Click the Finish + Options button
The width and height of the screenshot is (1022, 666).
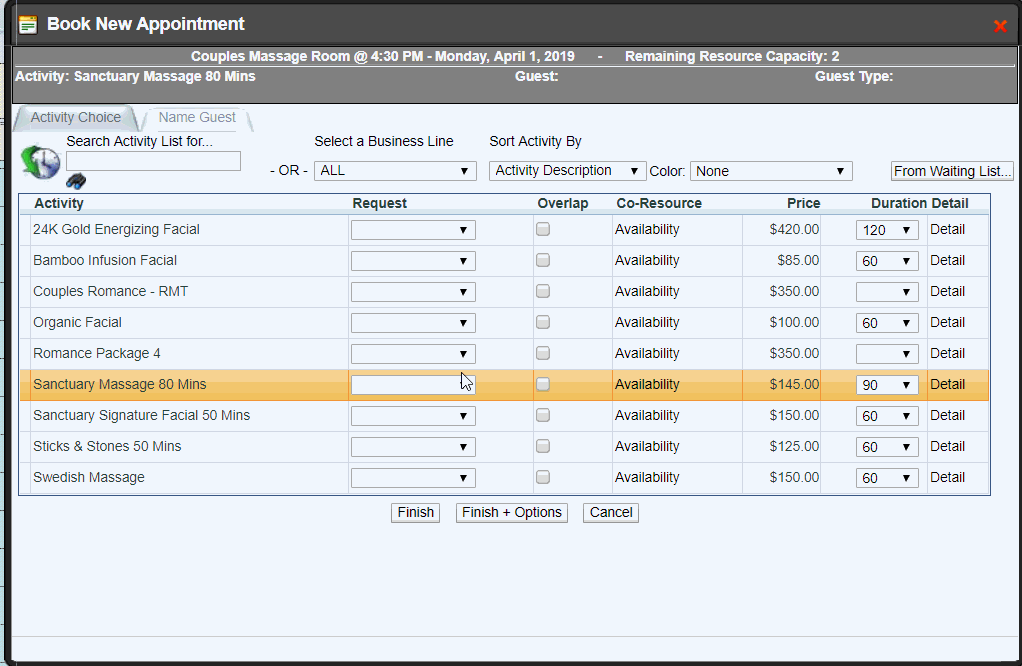tap(512, 512)
